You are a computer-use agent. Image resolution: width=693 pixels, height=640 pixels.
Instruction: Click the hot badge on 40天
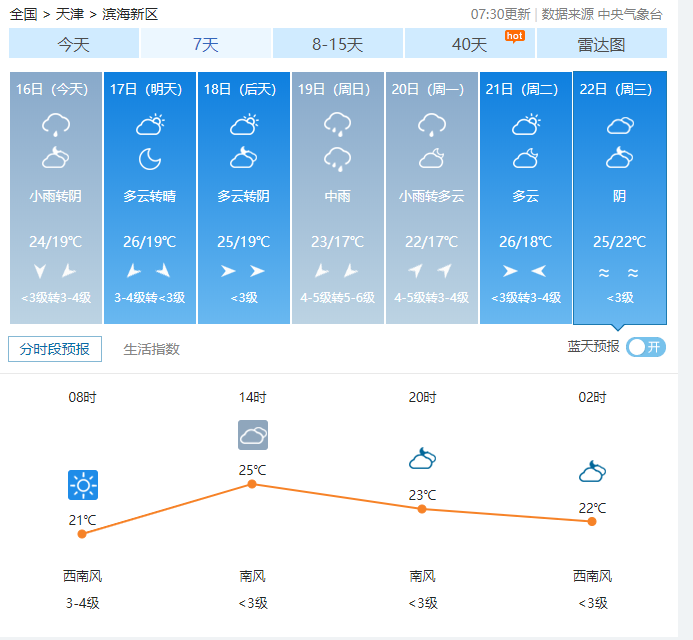515,36
